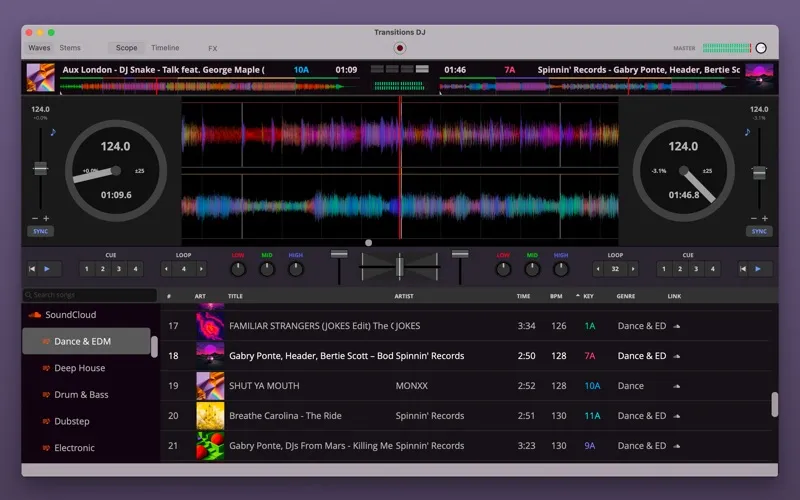The width and height of the screenshot is (800, 500).
Task: Click the left deck plus pitch nudge
Action: click(46, 218)
